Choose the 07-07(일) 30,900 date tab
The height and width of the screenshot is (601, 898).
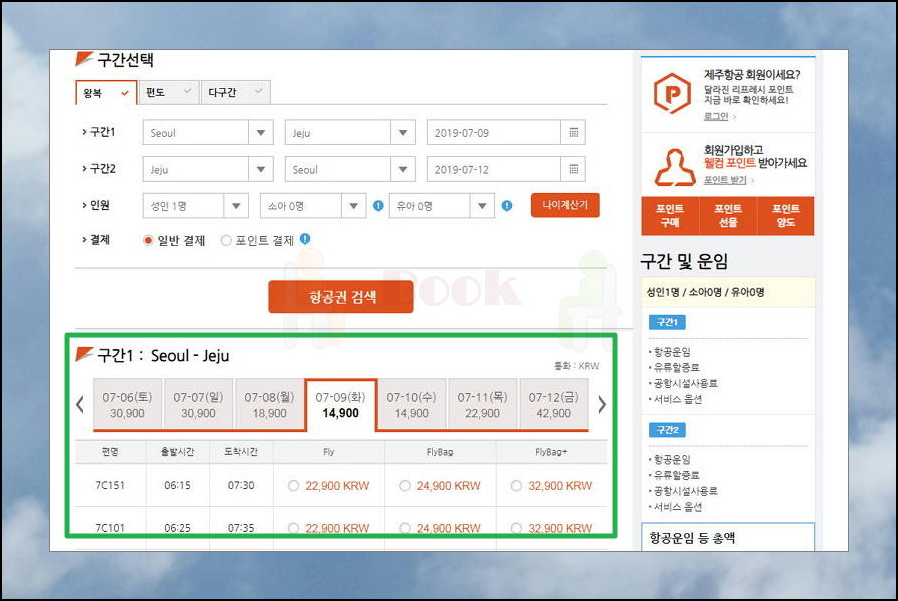click(x=198, y=404)
